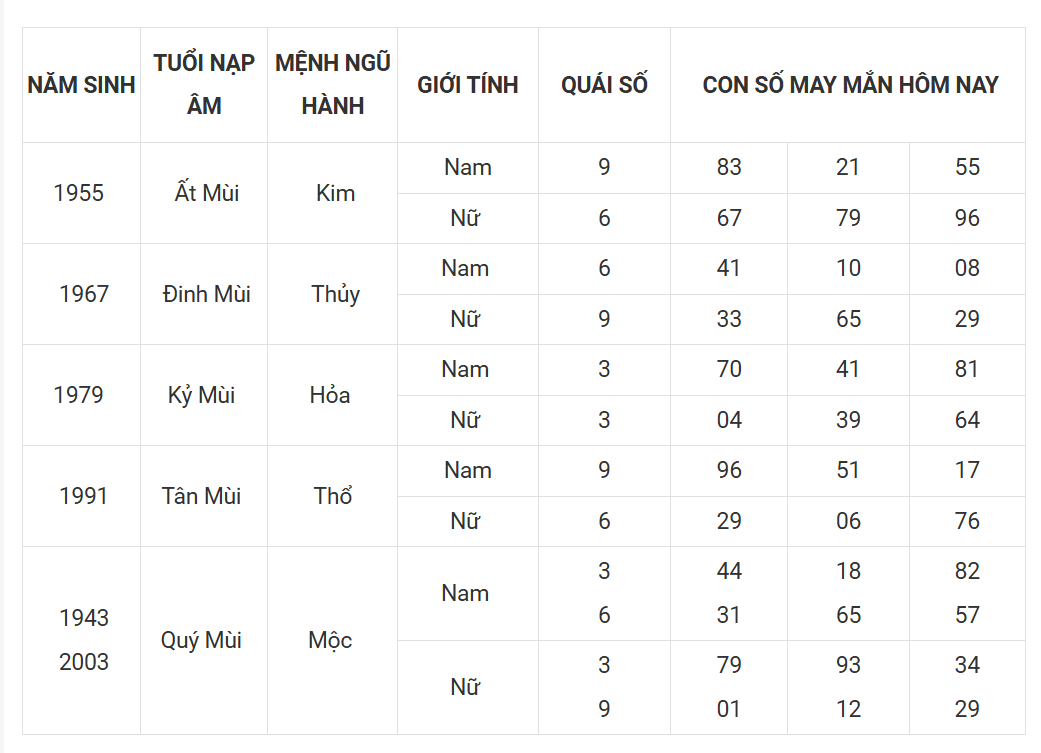Viewport: 1041px width, 753px height.
Task: Select the GIỚI TÍNH column header
Action: point(467,85)
